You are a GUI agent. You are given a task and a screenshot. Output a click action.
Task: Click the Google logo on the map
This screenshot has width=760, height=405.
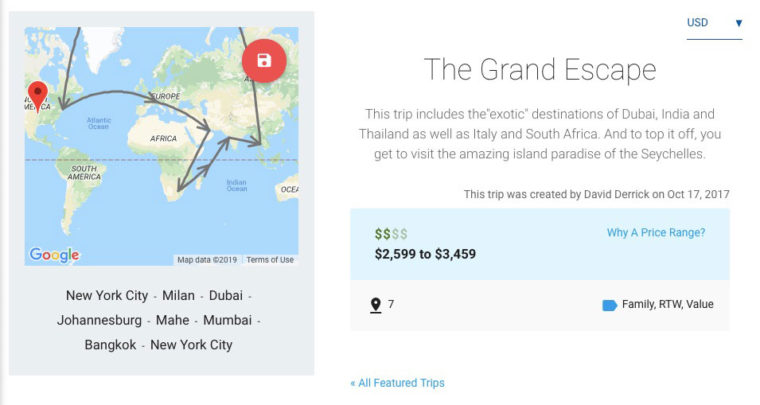pyautogui.click(x=54, y=255)
